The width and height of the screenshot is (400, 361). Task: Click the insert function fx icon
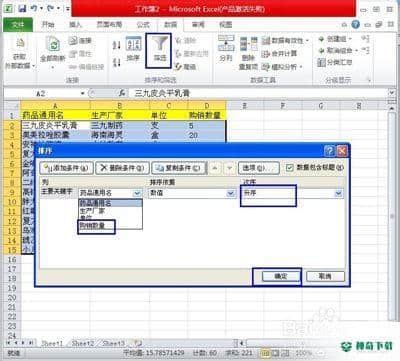click(x=122, y=93)
